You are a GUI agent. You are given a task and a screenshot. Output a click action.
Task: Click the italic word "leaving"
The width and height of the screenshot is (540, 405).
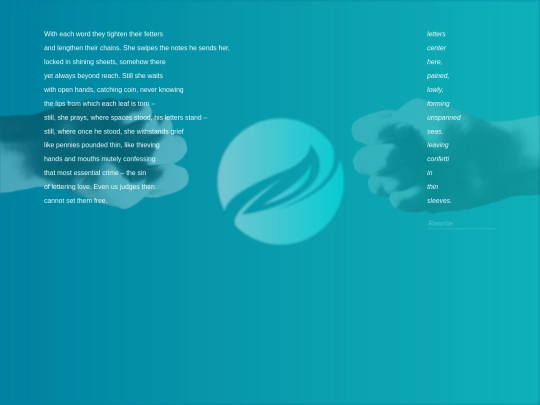click(x=437, y=145)
